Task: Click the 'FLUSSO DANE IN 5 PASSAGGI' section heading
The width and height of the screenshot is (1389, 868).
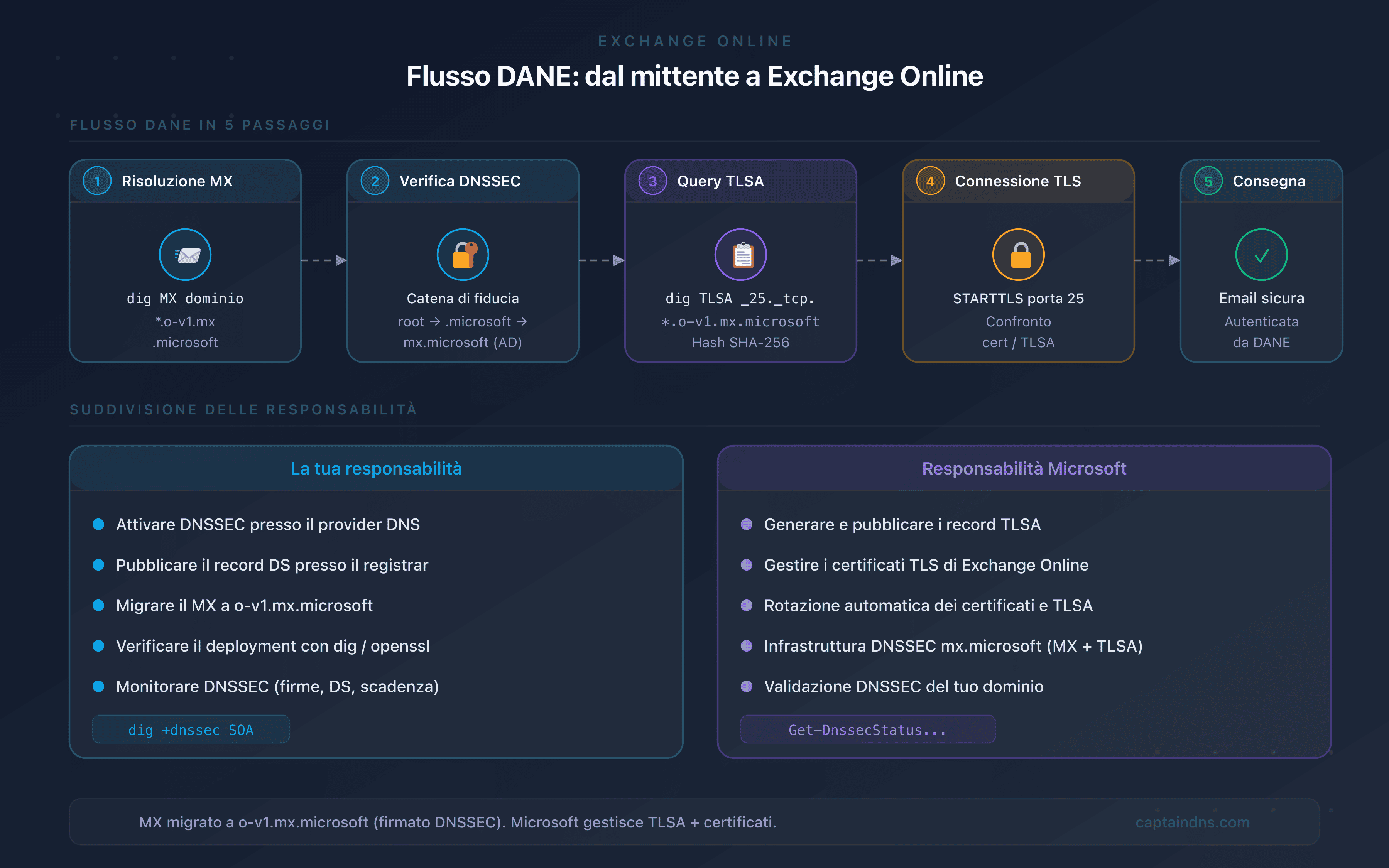Action: [x=200, y=125]
